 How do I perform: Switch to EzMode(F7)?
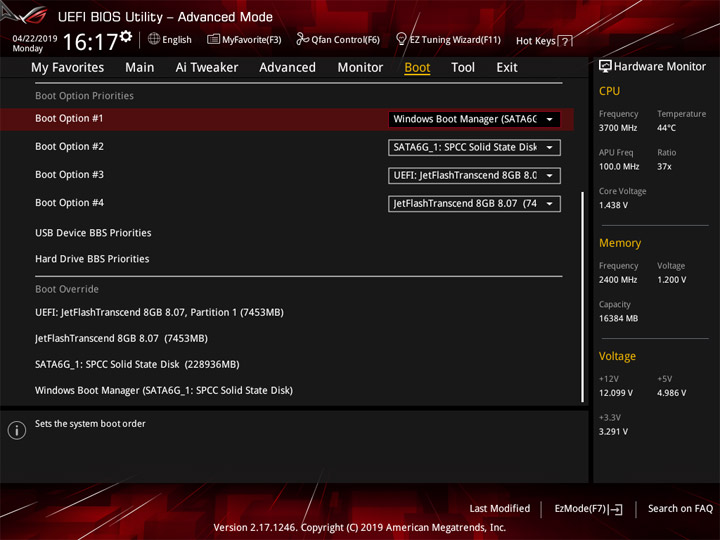(x=589, y=509)
